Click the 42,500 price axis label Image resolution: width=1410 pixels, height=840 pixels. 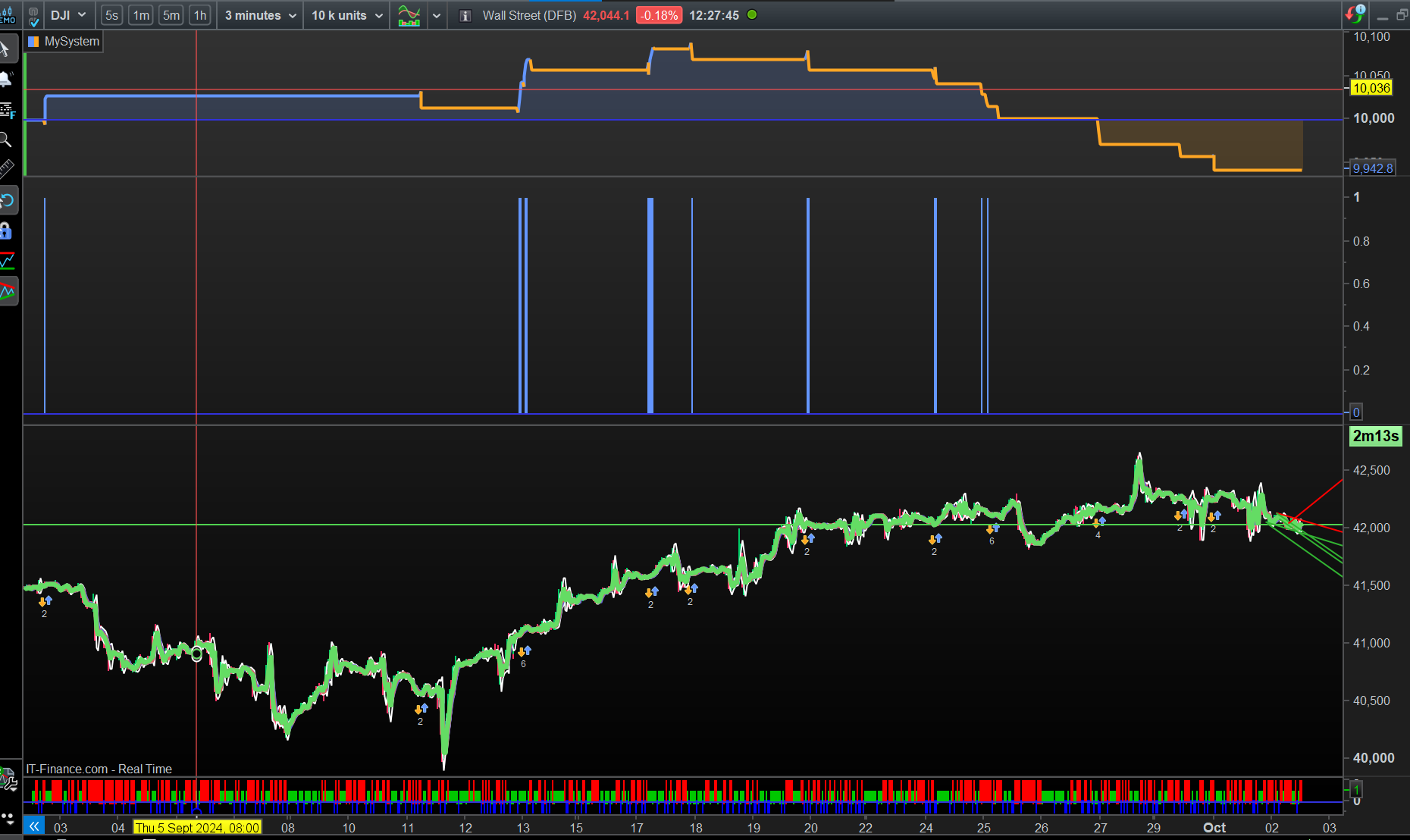1371,470
